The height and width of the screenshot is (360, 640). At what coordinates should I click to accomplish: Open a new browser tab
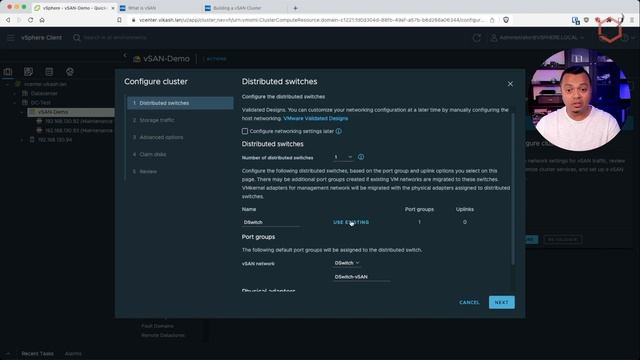point(296,8)
